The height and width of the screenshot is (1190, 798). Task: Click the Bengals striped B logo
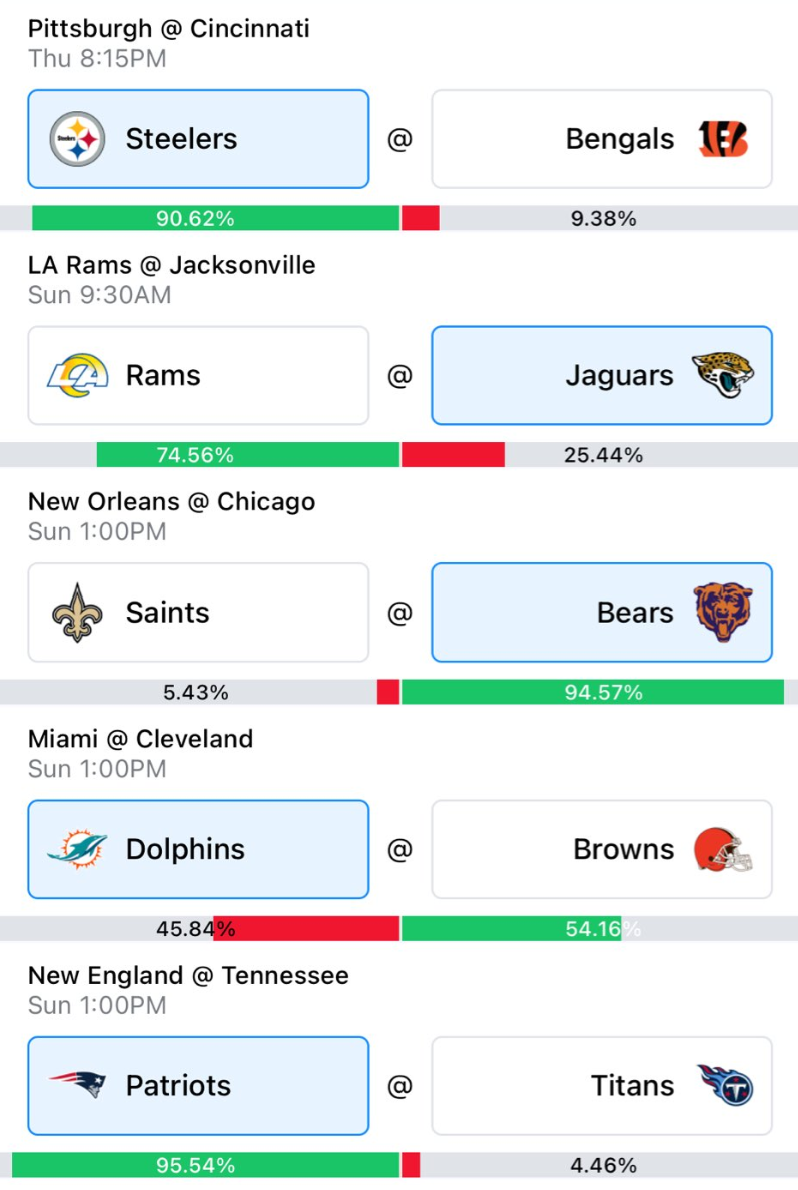723,139
